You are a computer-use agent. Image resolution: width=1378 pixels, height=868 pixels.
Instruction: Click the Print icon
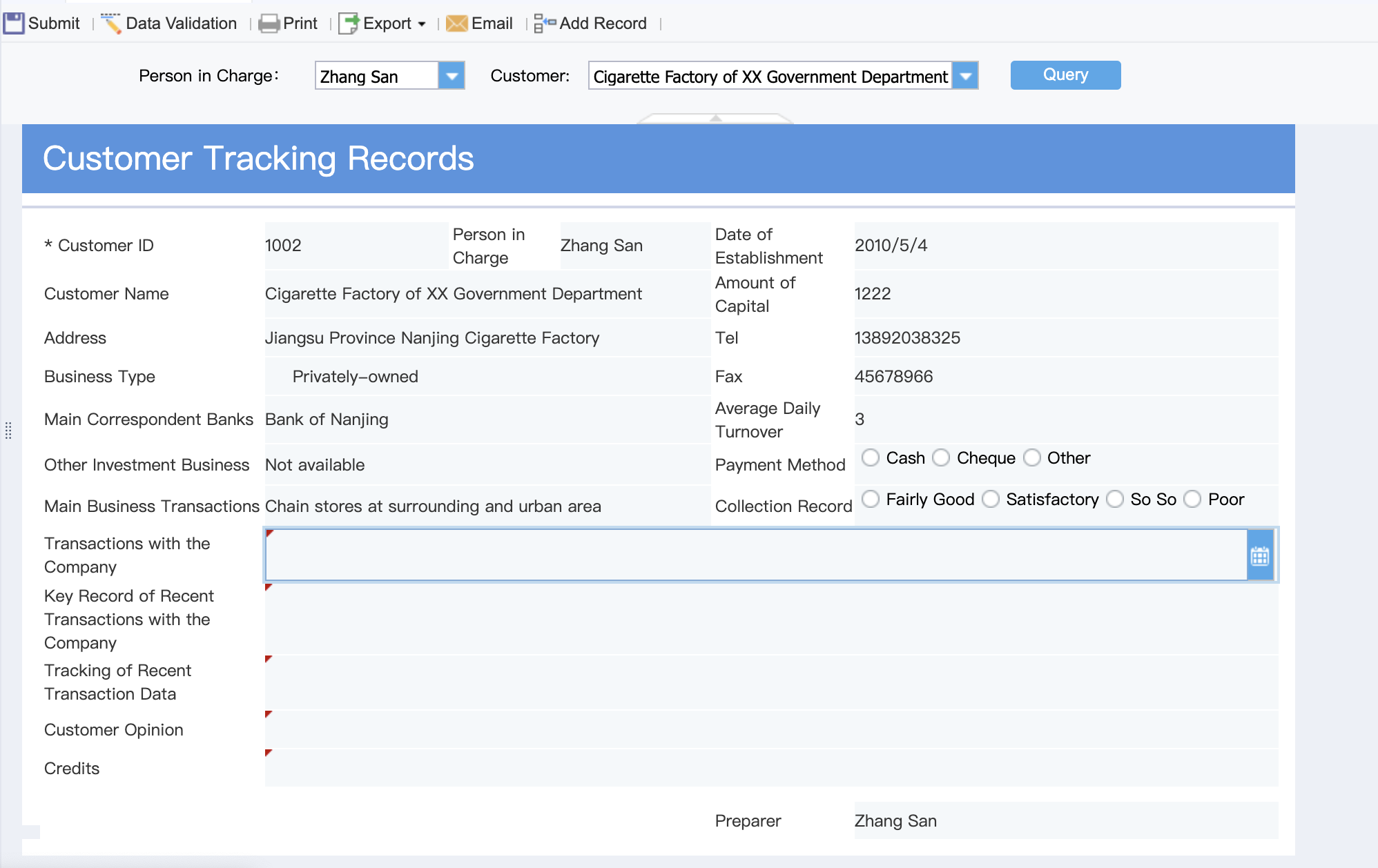click(x=269, y=22)
